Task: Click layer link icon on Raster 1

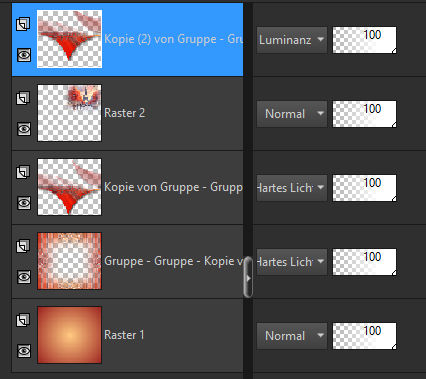Action: (23, 320)
